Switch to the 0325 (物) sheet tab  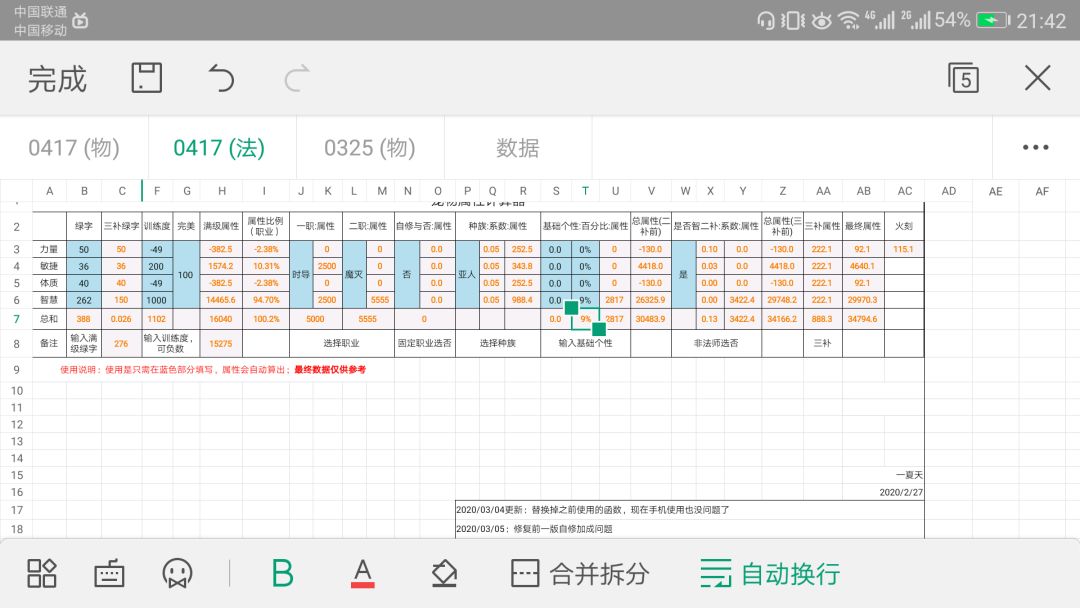tap(370, 147)
